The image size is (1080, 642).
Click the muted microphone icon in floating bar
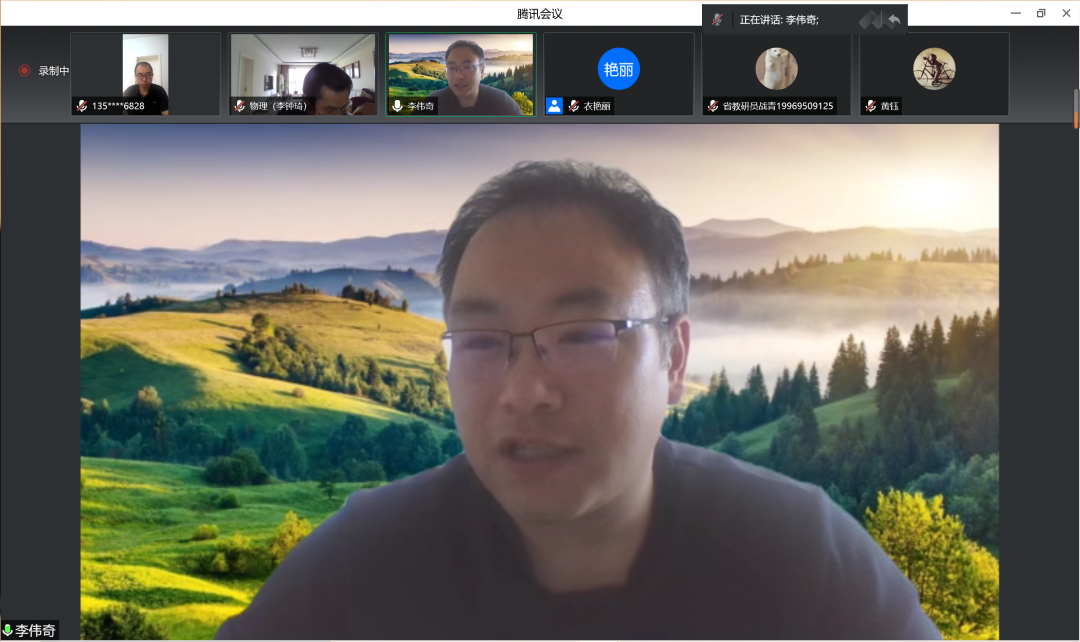click(717, 20)
